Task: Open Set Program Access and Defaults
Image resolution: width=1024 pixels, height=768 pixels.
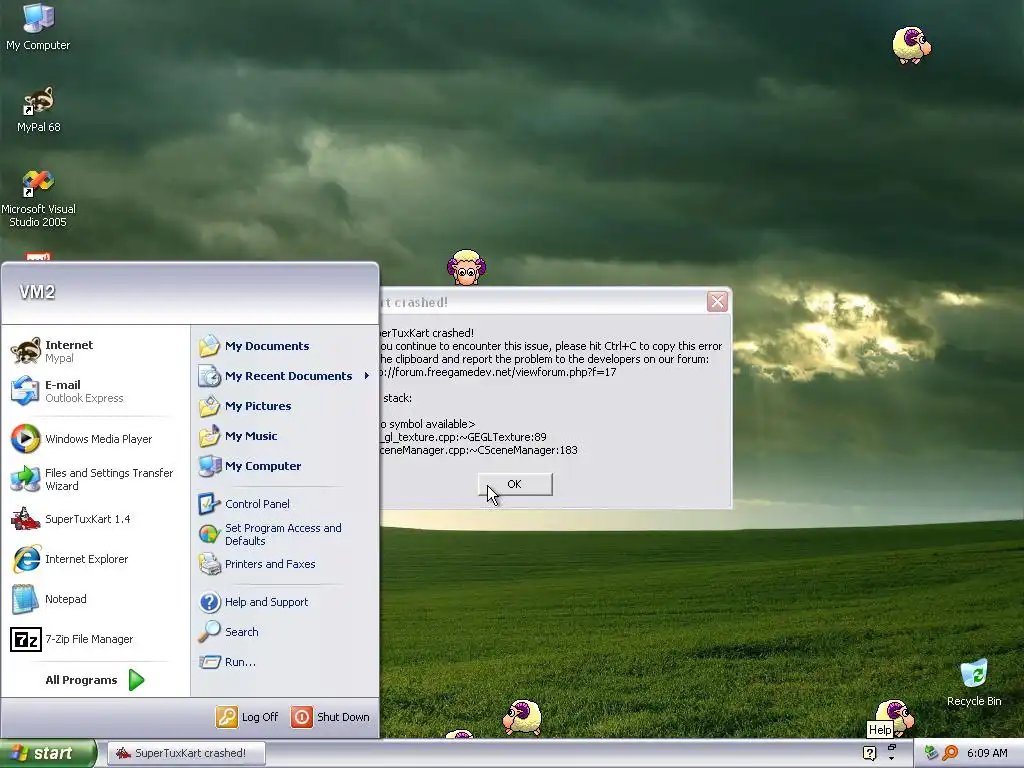Action: [270, 534]
